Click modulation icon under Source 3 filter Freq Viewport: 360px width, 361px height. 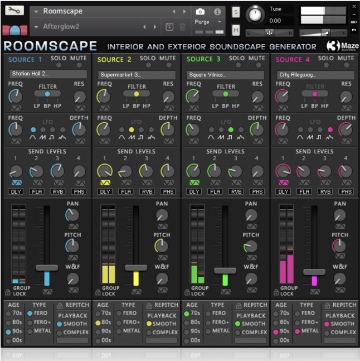pyautogui.click(x=194, y=108)
